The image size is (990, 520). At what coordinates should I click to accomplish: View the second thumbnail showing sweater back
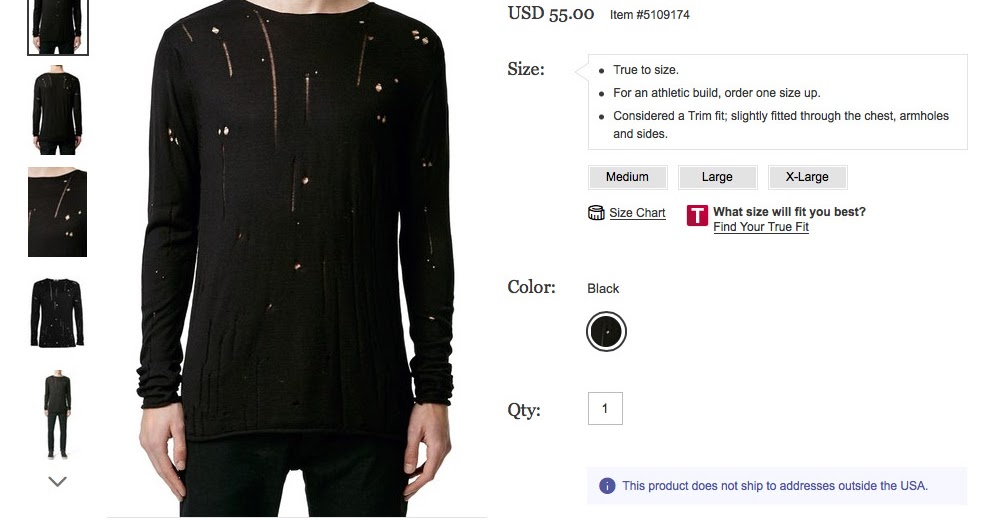point(57,112)
